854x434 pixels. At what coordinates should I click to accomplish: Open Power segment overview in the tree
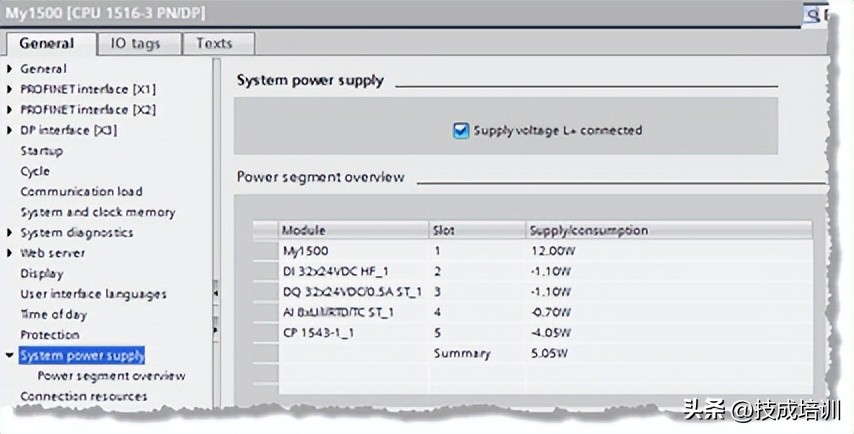[x=111, y=376]
